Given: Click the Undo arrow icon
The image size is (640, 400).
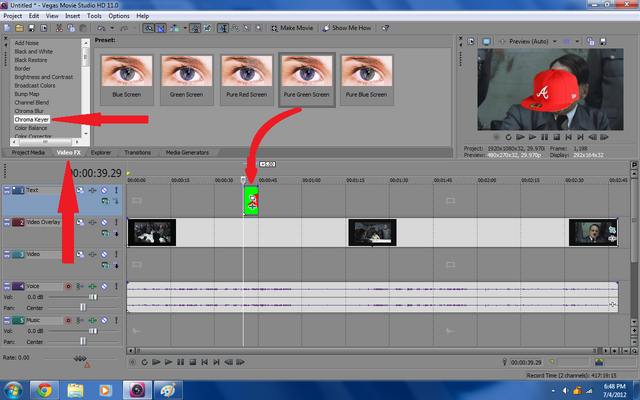Looking at the screenshot, I should click(101, 28).
